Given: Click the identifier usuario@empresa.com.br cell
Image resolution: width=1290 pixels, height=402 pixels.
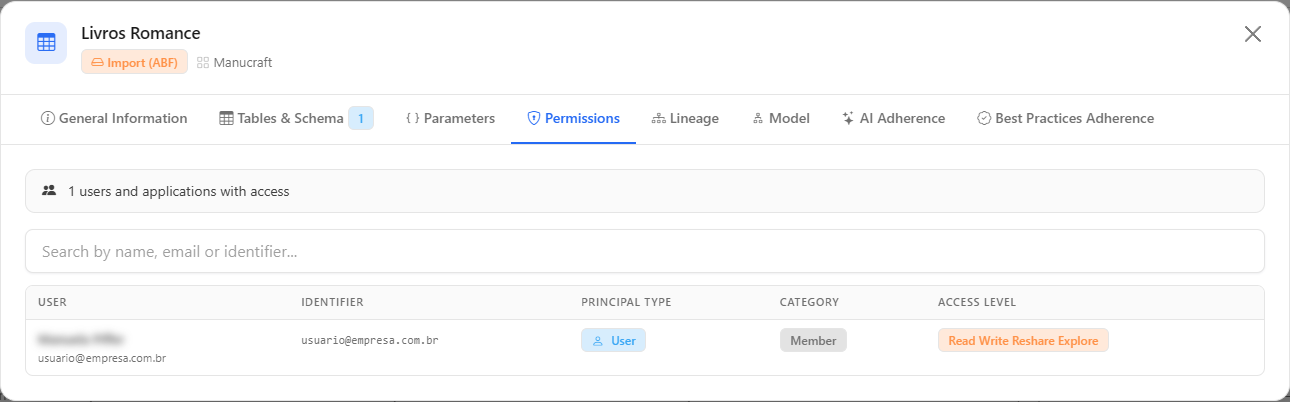Looking at the screenshot, I should pos(370,340).
